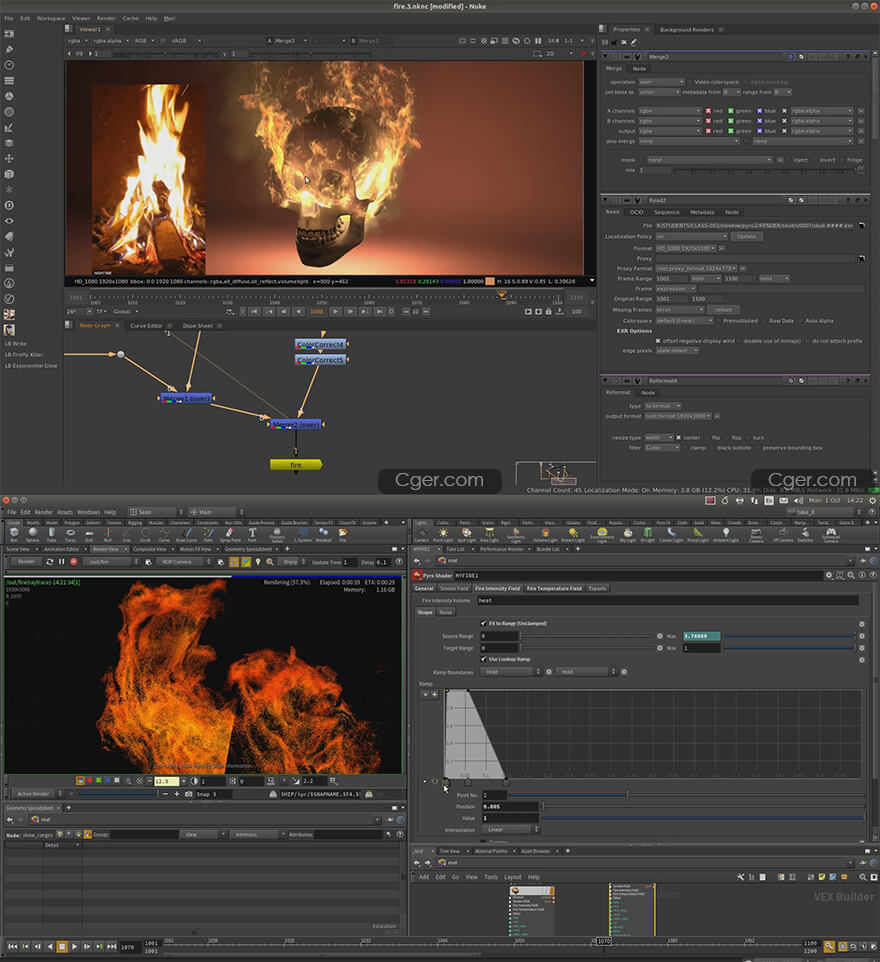Adjust the ramp Value slider
880x962 pixels.
coord(702,818)
